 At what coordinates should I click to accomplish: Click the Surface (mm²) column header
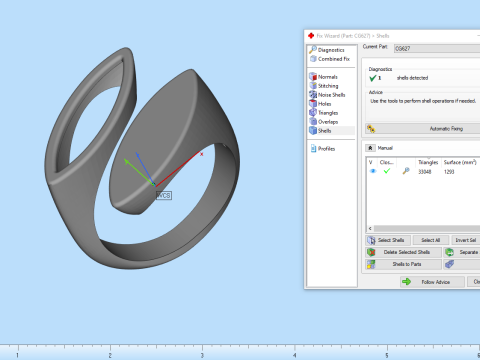pos(460,162)
